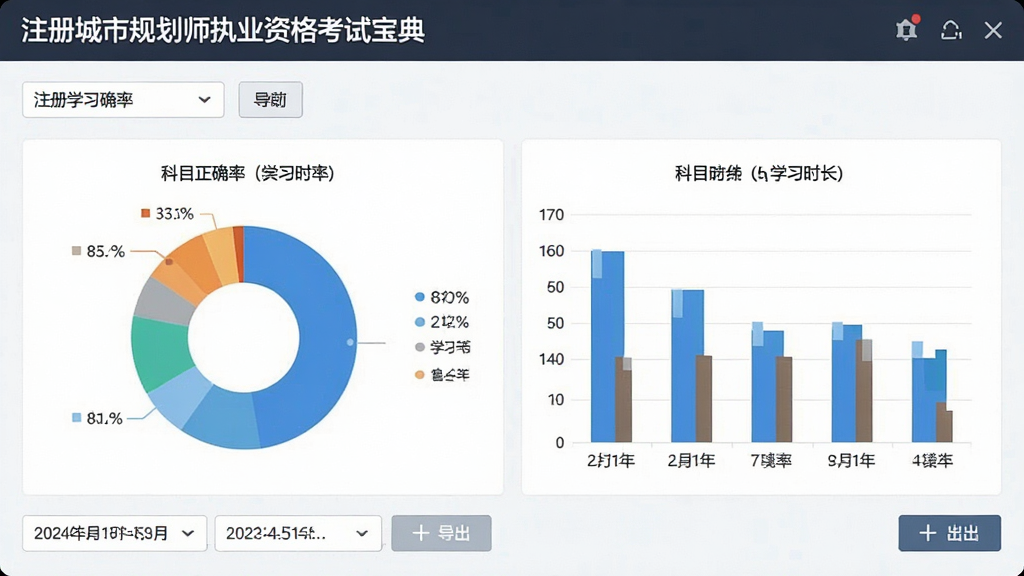Close the exam guide window
1024x576 pixels.
click(x=993, y=30)
